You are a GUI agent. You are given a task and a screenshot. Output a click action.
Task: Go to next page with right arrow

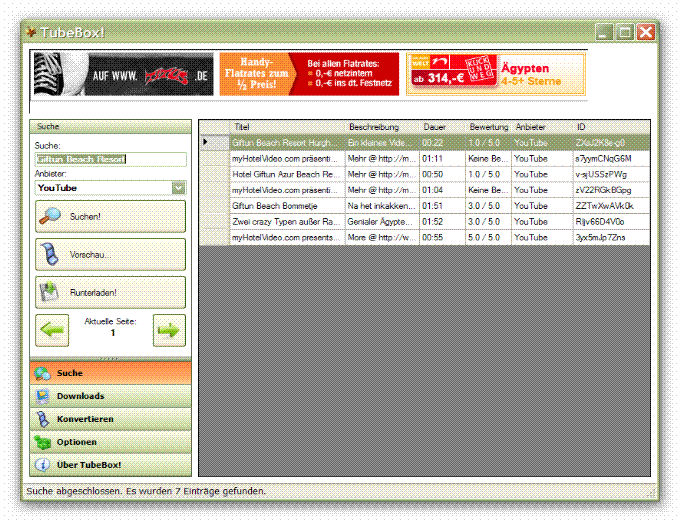click(170, 329)
